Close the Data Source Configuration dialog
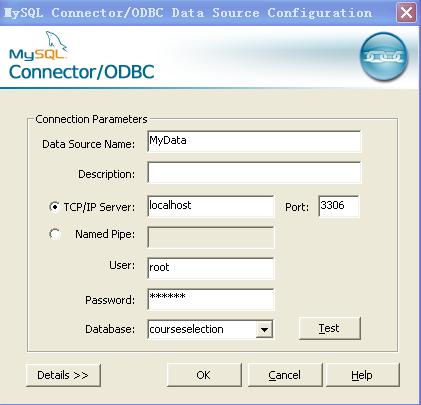 click(406, 13)
